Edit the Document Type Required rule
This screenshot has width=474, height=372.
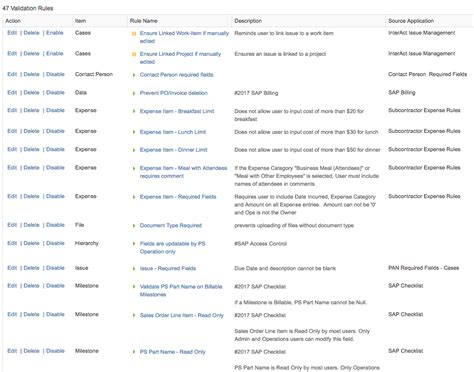[12, 225]
